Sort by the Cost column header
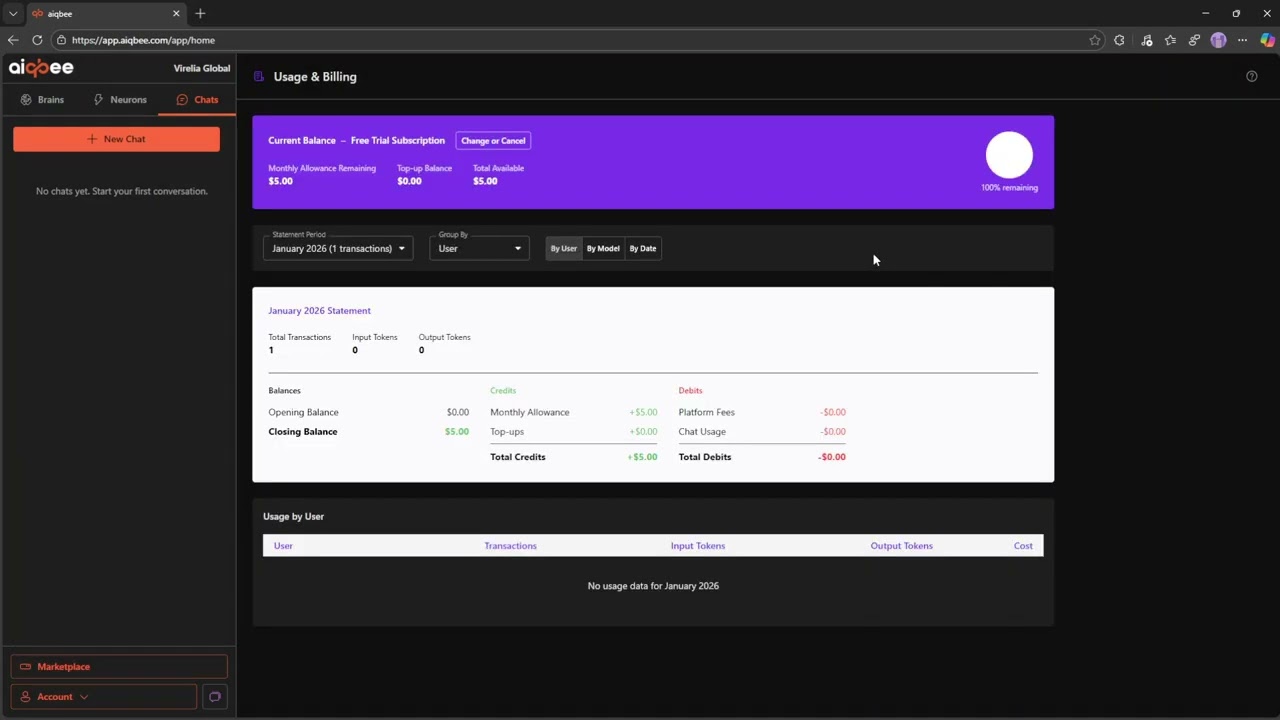 [x=1023, y=546]
